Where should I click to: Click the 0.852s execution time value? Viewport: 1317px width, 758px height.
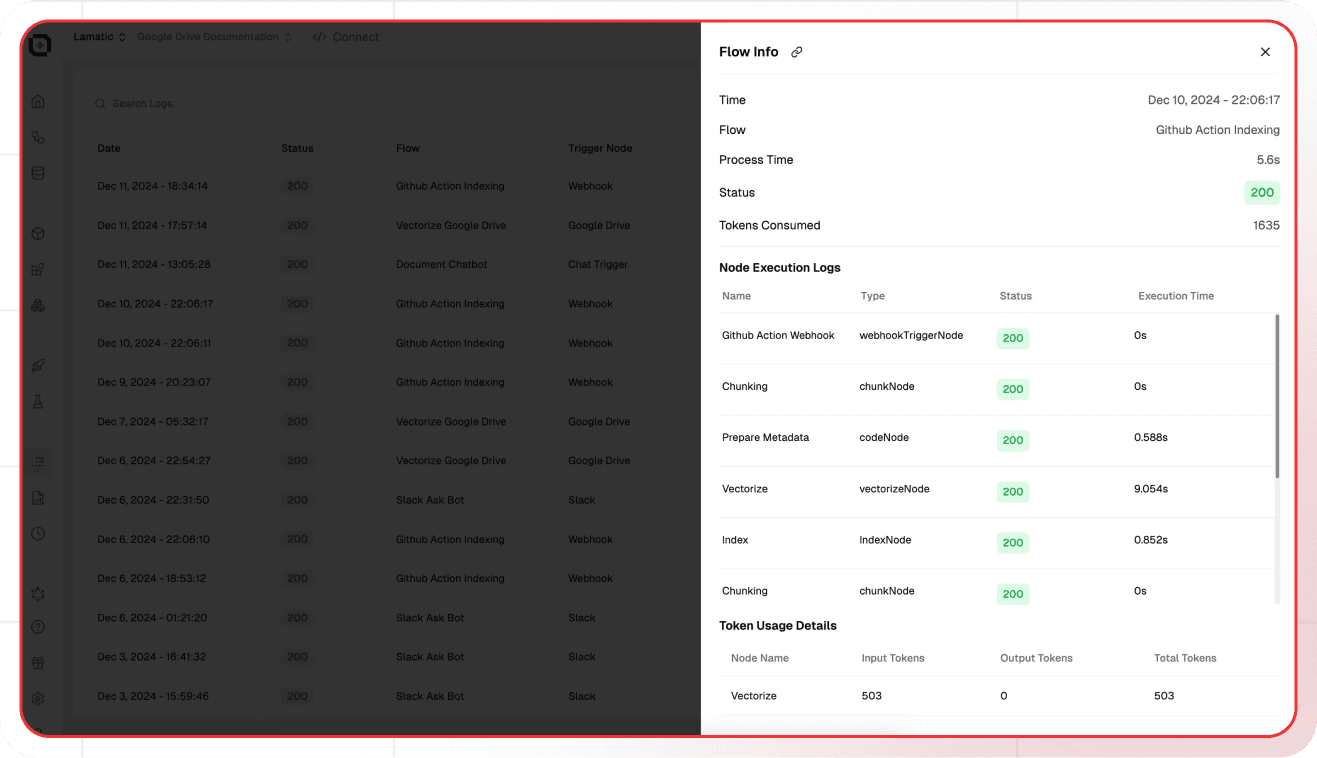click(1151, 540)
